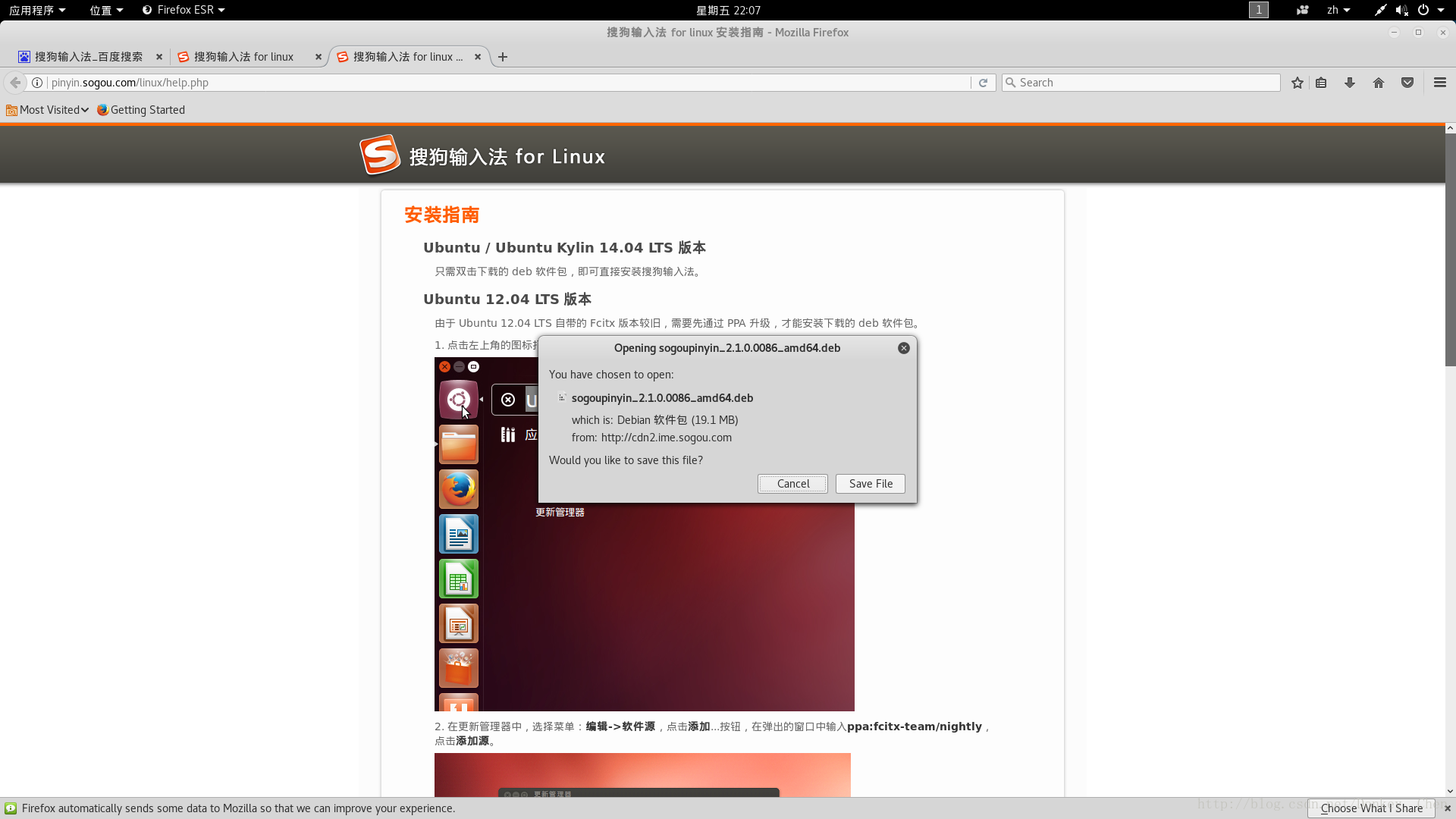
Task: Click the Firefox icon in the Ubuntu launcher image
Action: [x=458, y=489]
